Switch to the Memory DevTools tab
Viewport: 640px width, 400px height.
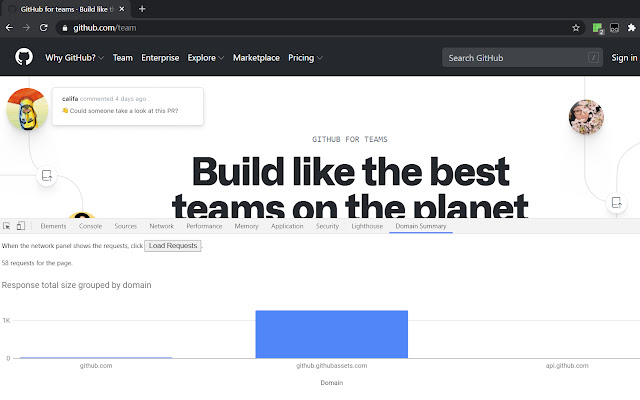click(247, 226)
